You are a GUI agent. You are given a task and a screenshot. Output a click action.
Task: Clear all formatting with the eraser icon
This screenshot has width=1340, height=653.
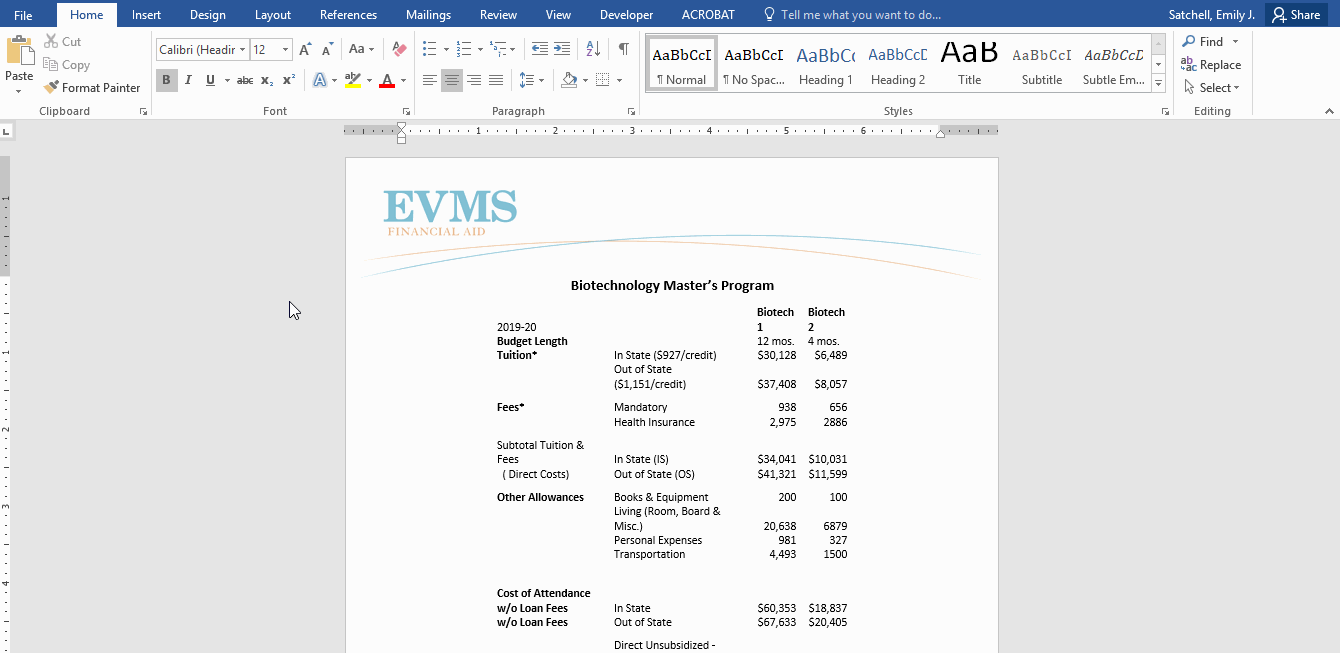(398, 48)
